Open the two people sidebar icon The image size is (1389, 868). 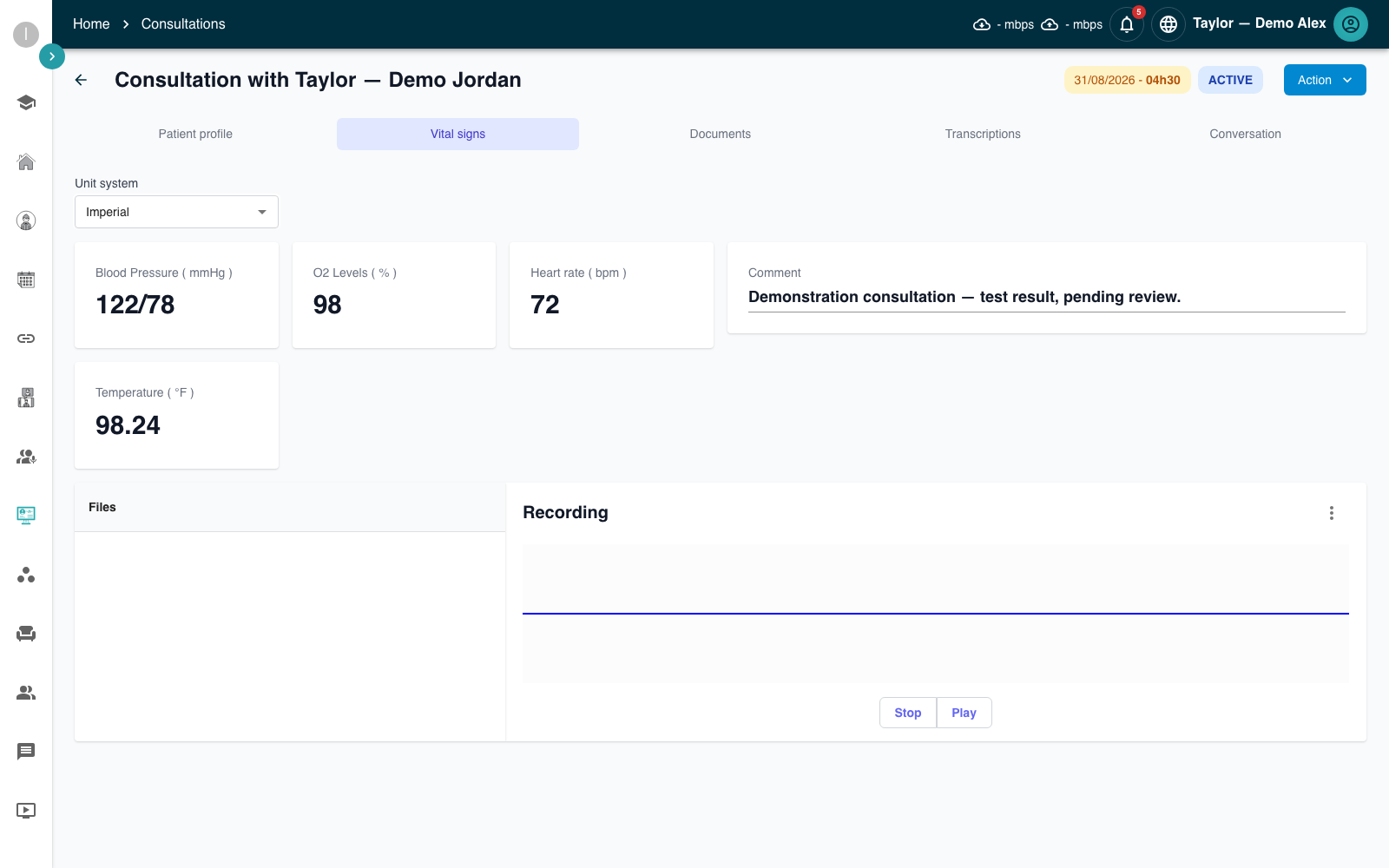click(26, 693)
